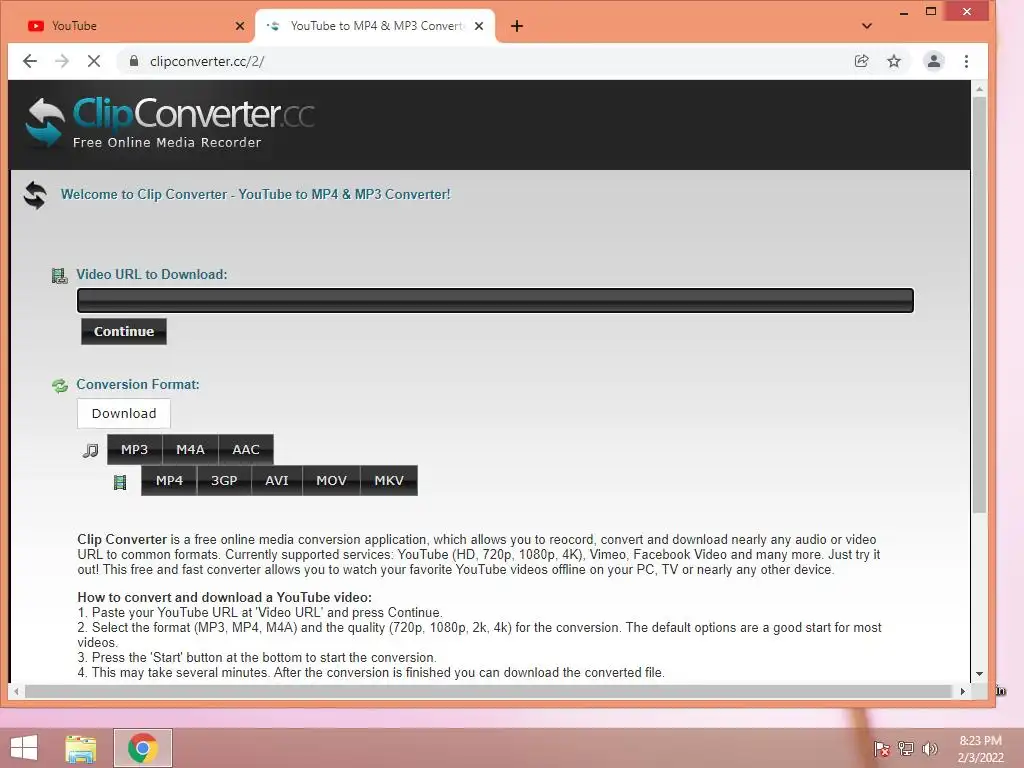1024x768 pixels.
Task: Select the YouTube to MP4 & MP3 Converter tab
Action: 375,26
